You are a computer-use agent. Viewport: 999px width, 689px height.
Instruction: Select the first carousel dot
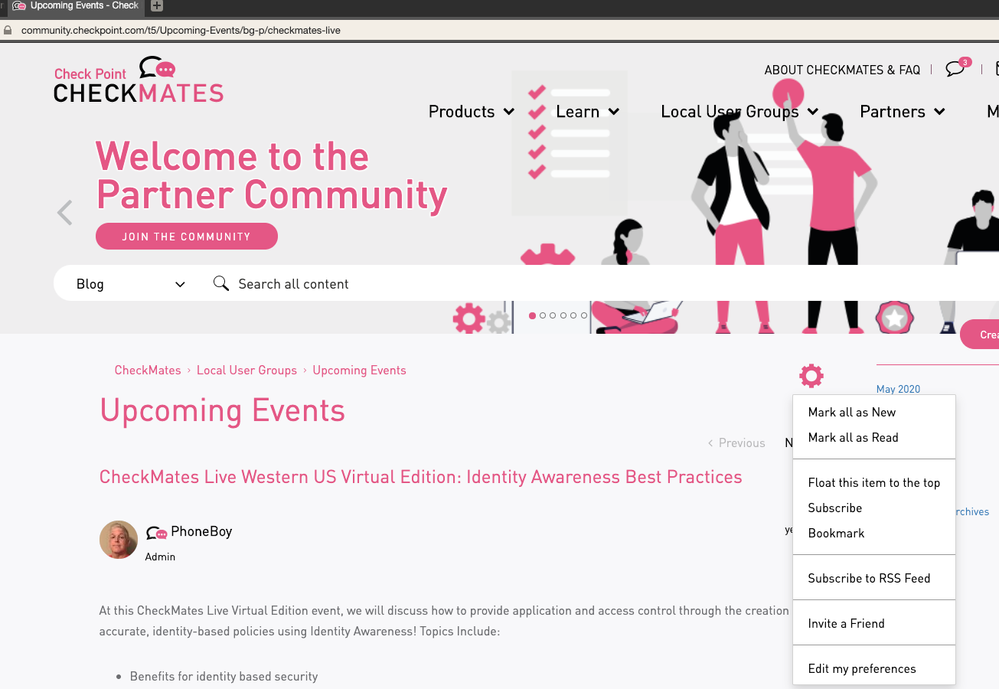click(533, 315)
